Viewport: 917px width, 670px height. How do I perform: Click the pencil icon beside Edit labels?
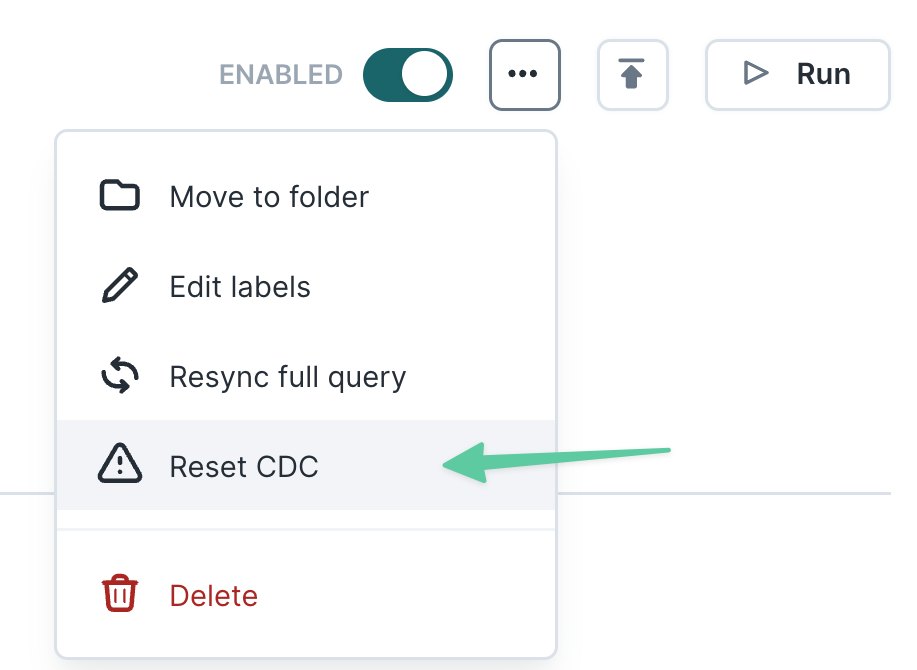(120, 287)
